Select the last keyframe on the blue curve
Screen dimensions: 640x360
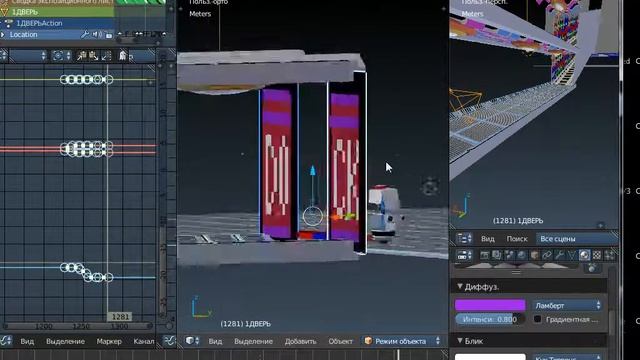point(109,278)
